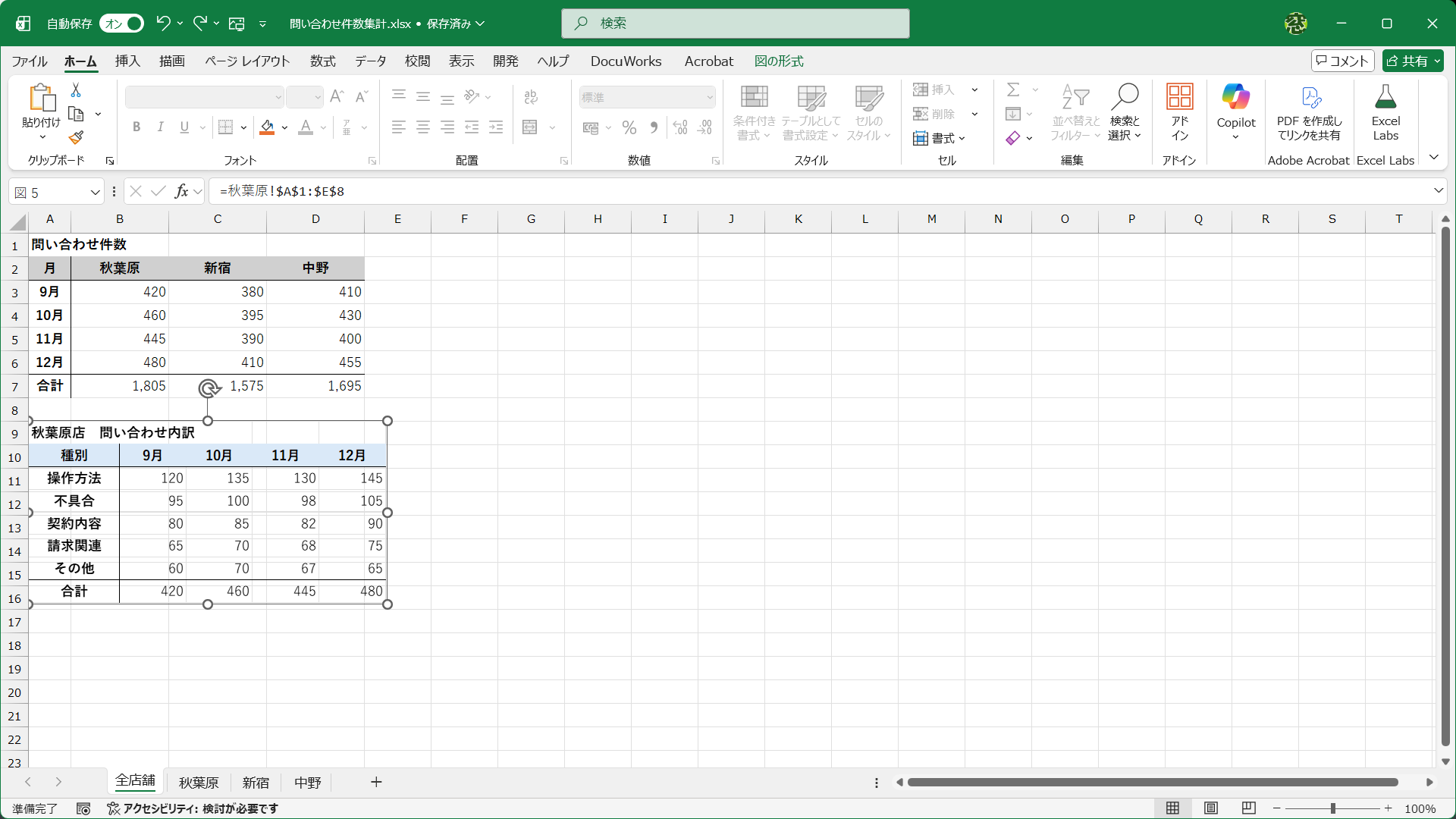Open the font size dropdown
The width and height of the screenshot is (1456, 819).
tap(318, 97)
